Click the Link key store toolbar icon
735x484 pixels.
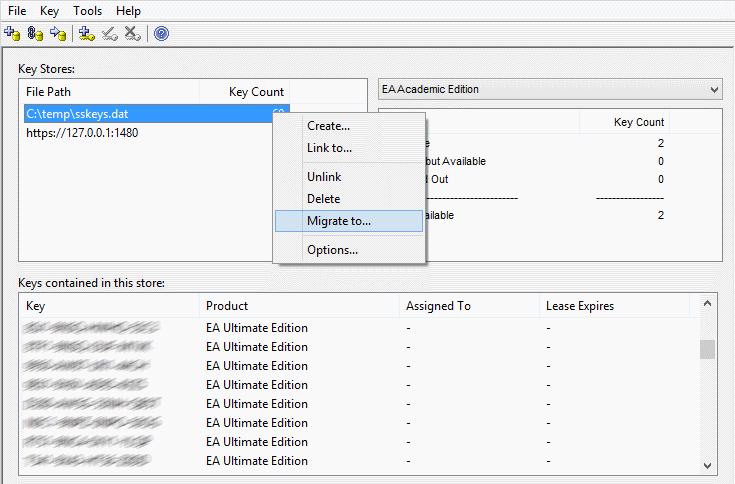tap(35, 33)
